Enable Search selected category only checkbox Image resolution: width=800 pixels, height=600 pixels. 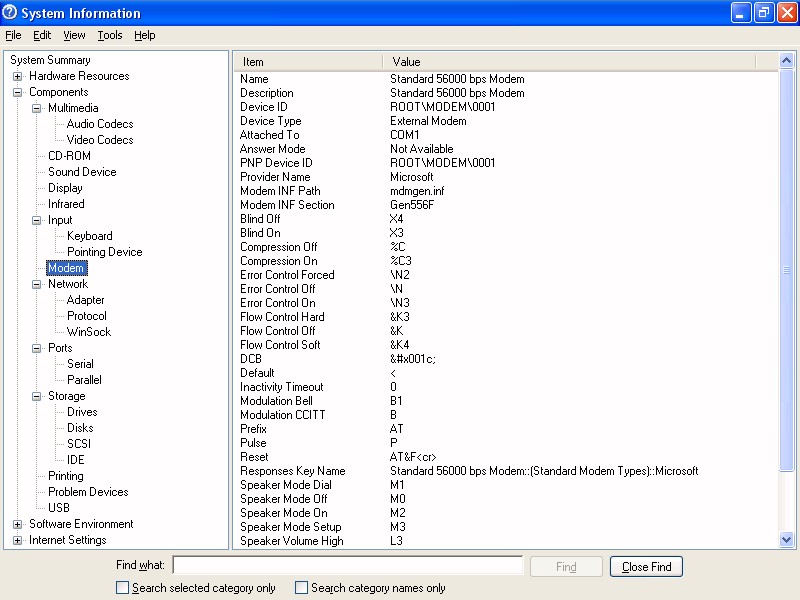point(123,588)
